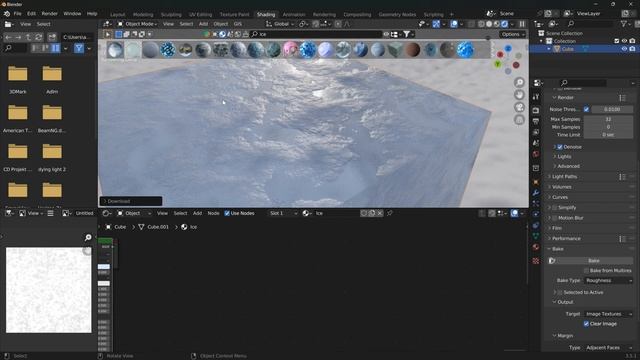Image resolution: width=640 pixels, height=360 pixels.
Task: Click the blue Z axis gizmo ball
Action: coord(508,49)
